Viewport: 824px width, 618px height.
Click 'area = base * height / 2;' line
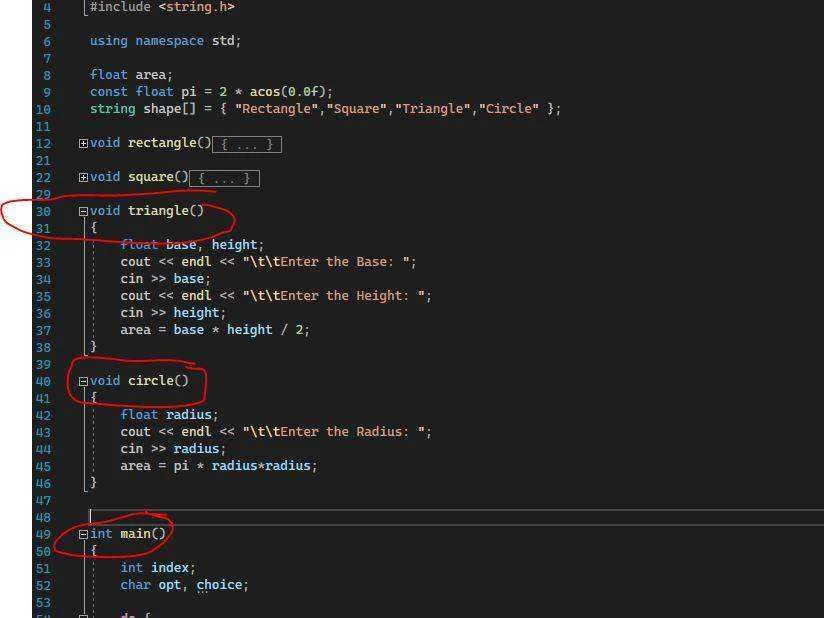point(215,330)
